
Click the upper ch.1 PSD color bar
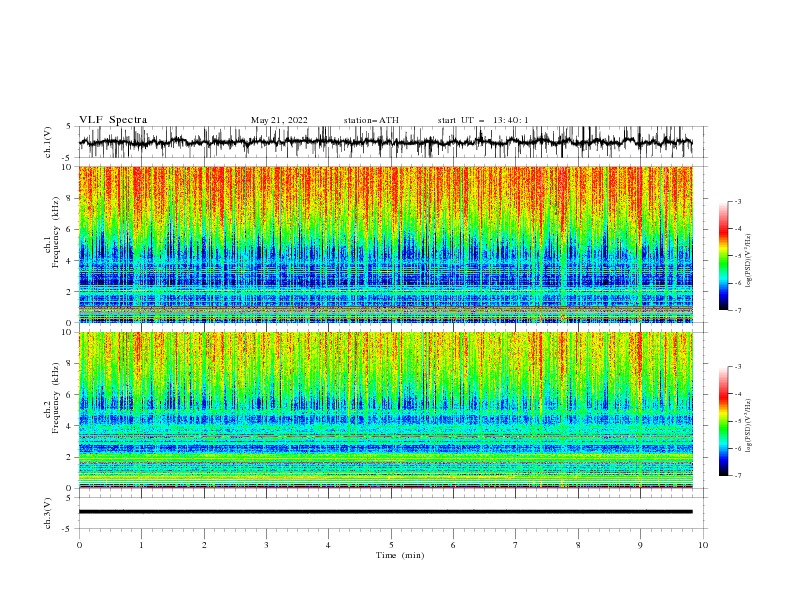click(x=723, y=256)
